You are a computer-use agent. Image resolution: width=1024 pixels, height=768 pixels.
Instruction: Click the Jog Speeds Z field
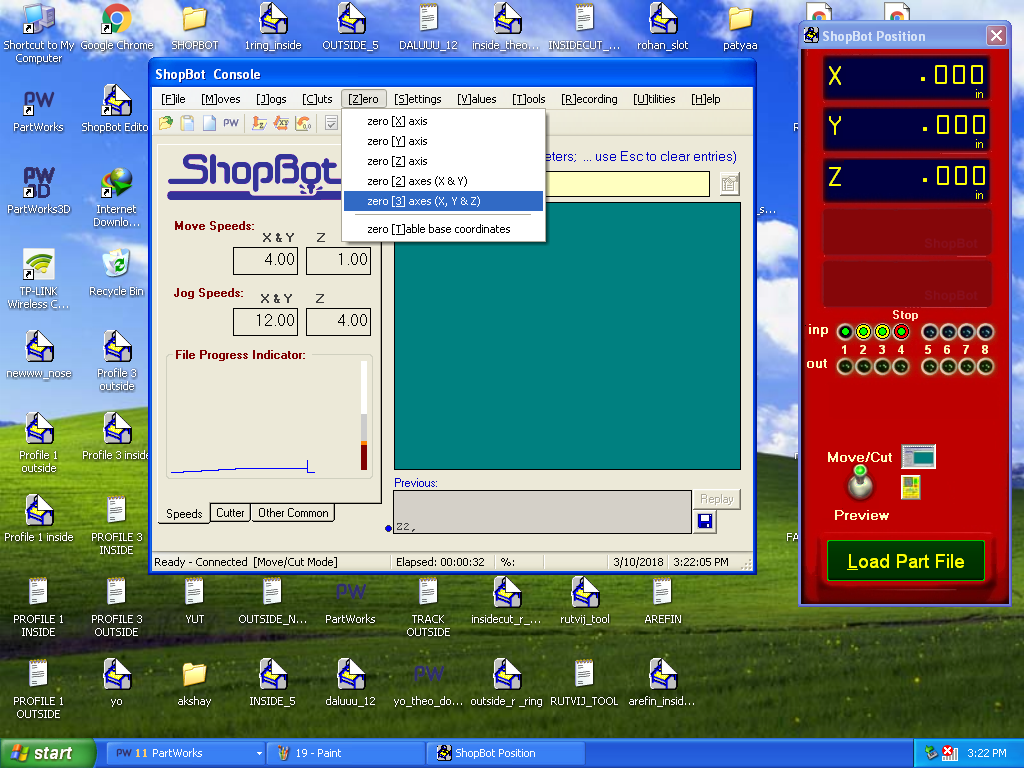pos(338,321)
